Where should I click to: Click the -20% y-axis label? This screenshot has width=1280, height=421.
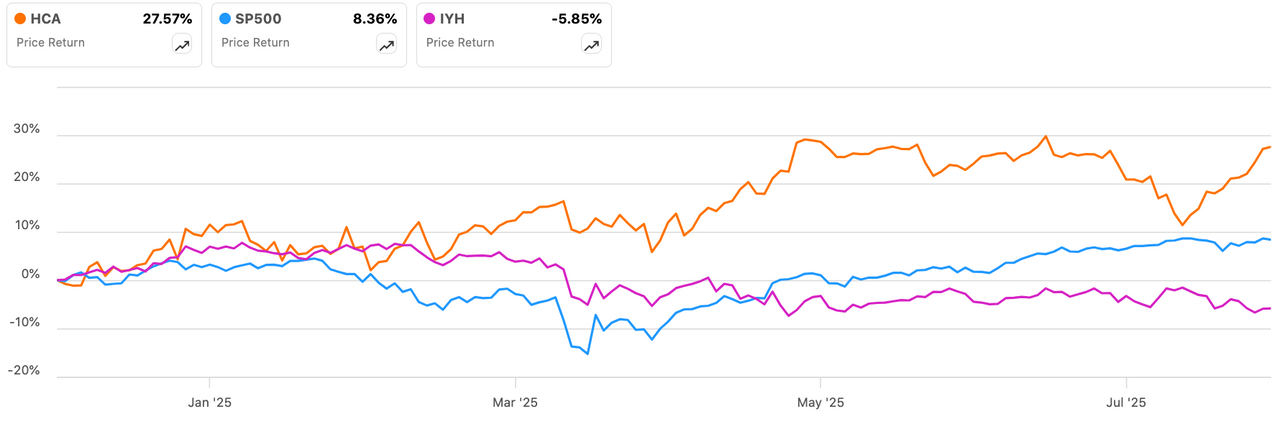click(24, 370)
